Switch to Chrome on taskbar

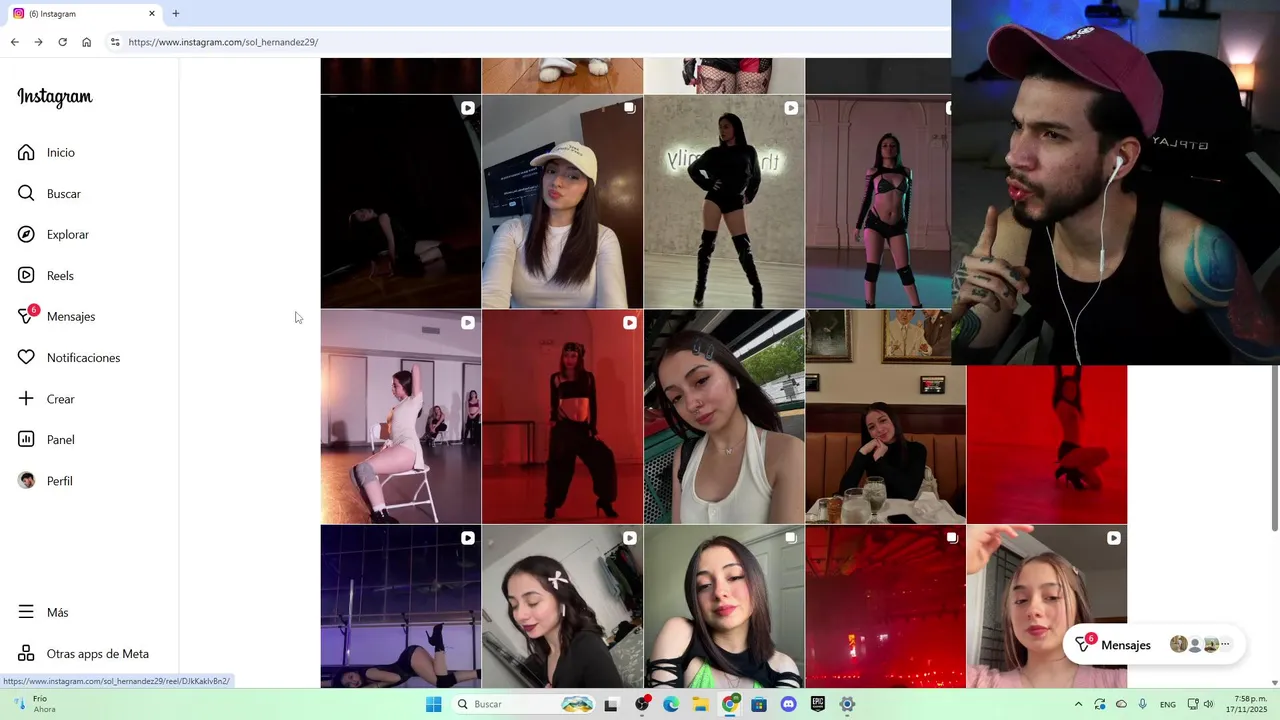(730, 704)
